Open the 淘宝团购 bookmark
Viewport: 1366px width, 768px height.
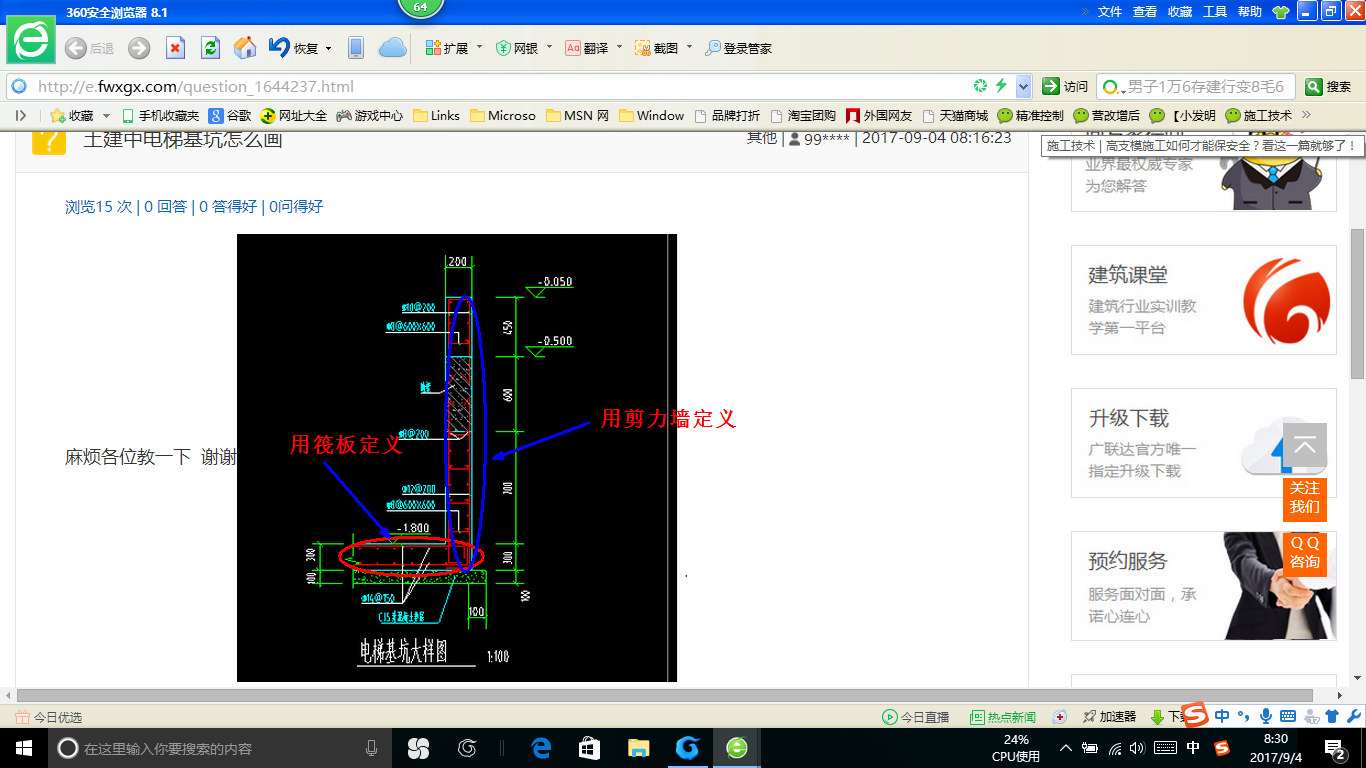coord(802,116)
